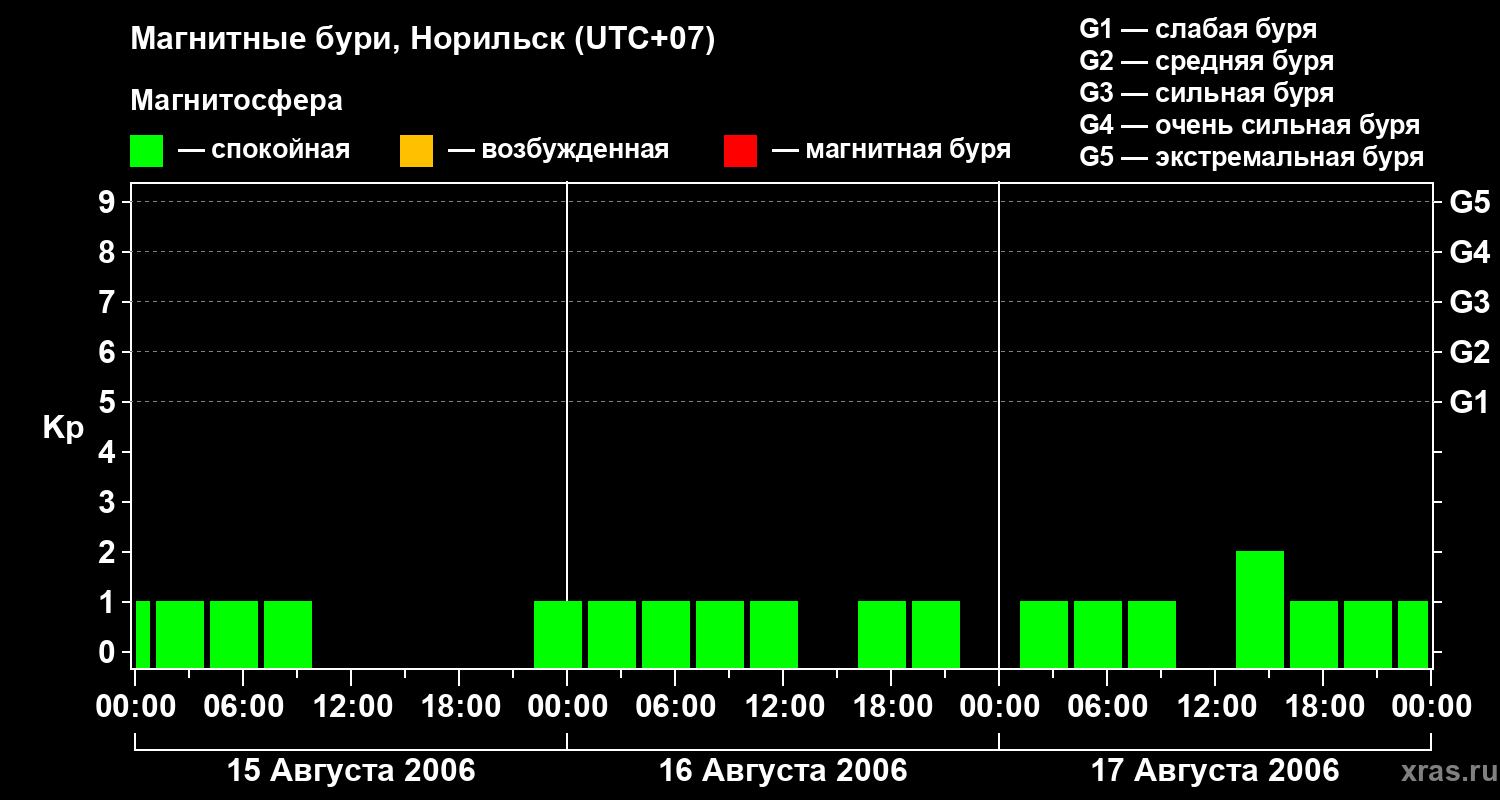
Task: Click the '17 Августа 2006' date label
Action: (x=1215, y=771)
